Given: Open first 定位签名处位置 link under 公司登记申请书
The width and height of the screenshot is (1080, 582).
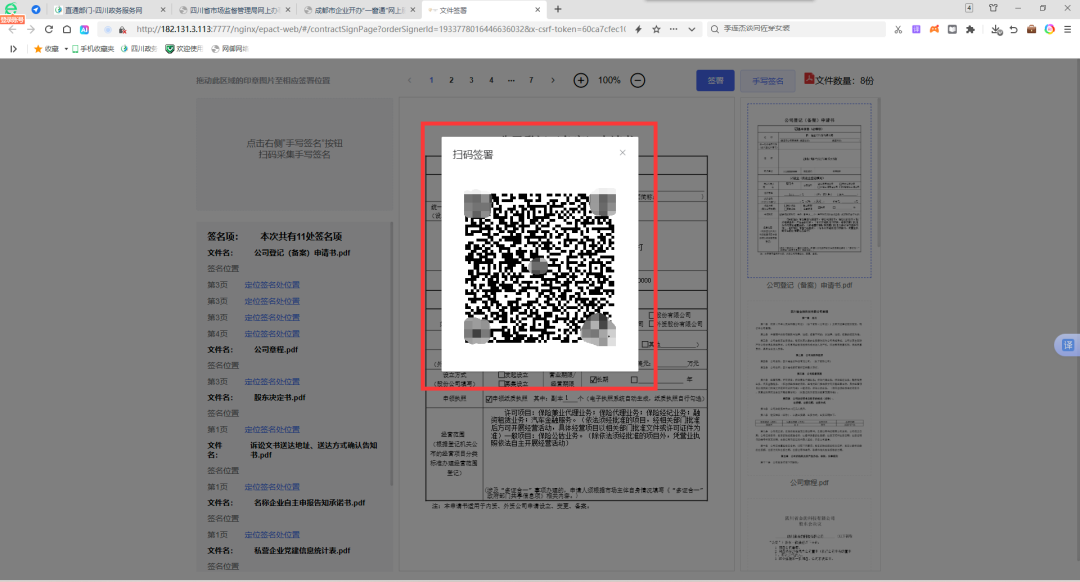Looking at the screenshot, I should (272, 284).
